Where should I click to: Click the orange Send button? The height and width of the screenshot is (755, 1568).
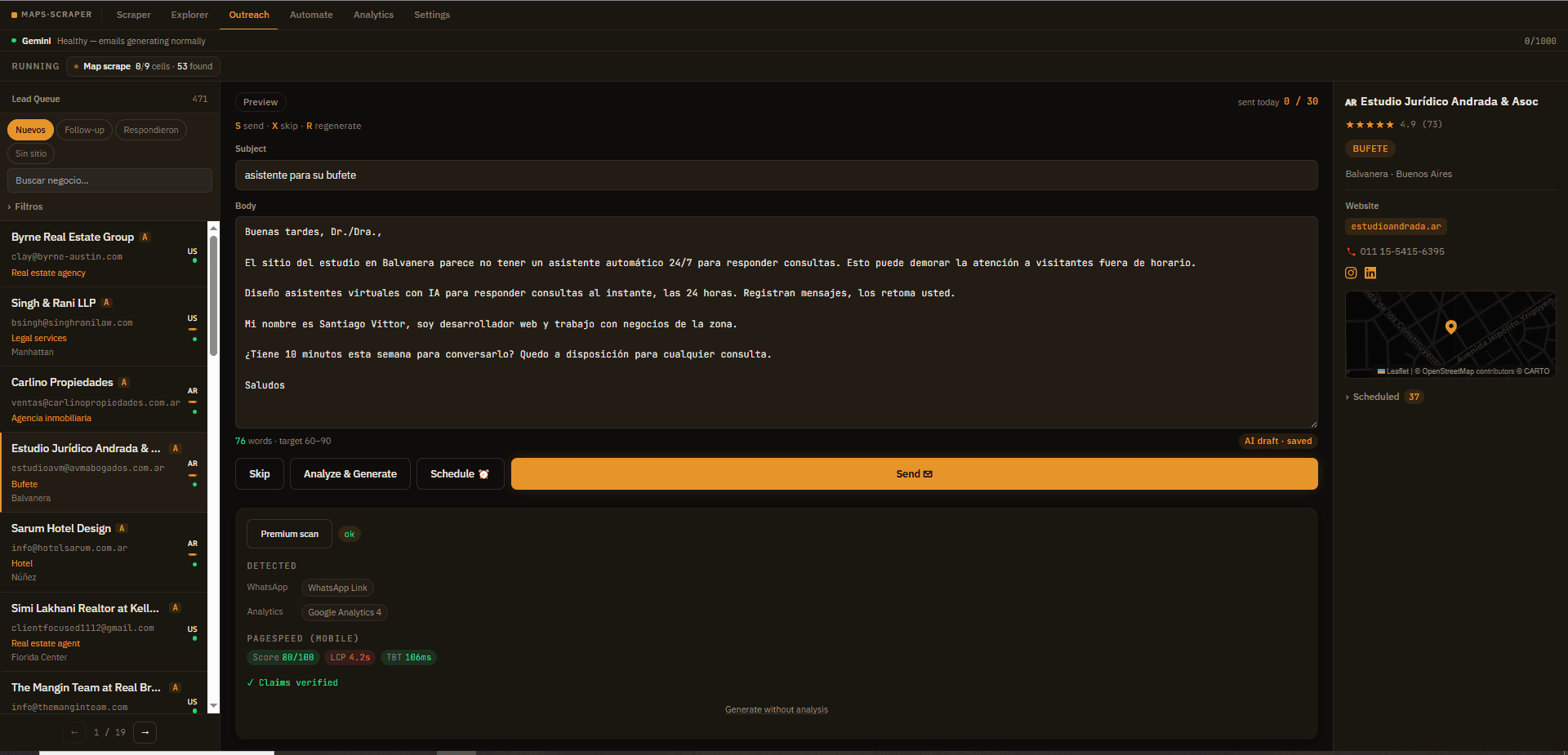[x=914, y=473]
